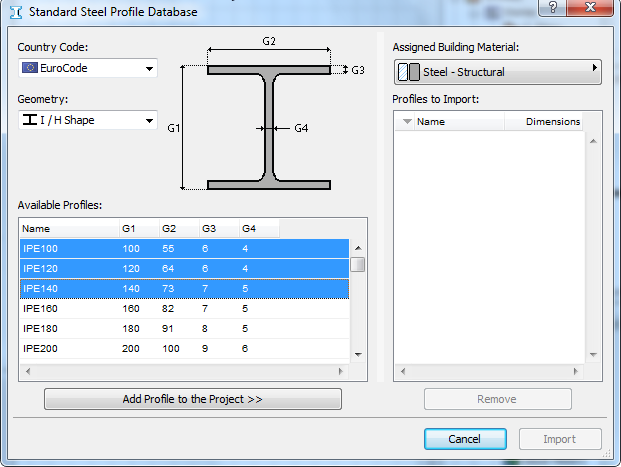Click the EuroCode EU flag icon
Screen dimensions: 621x467
point(30,68)
